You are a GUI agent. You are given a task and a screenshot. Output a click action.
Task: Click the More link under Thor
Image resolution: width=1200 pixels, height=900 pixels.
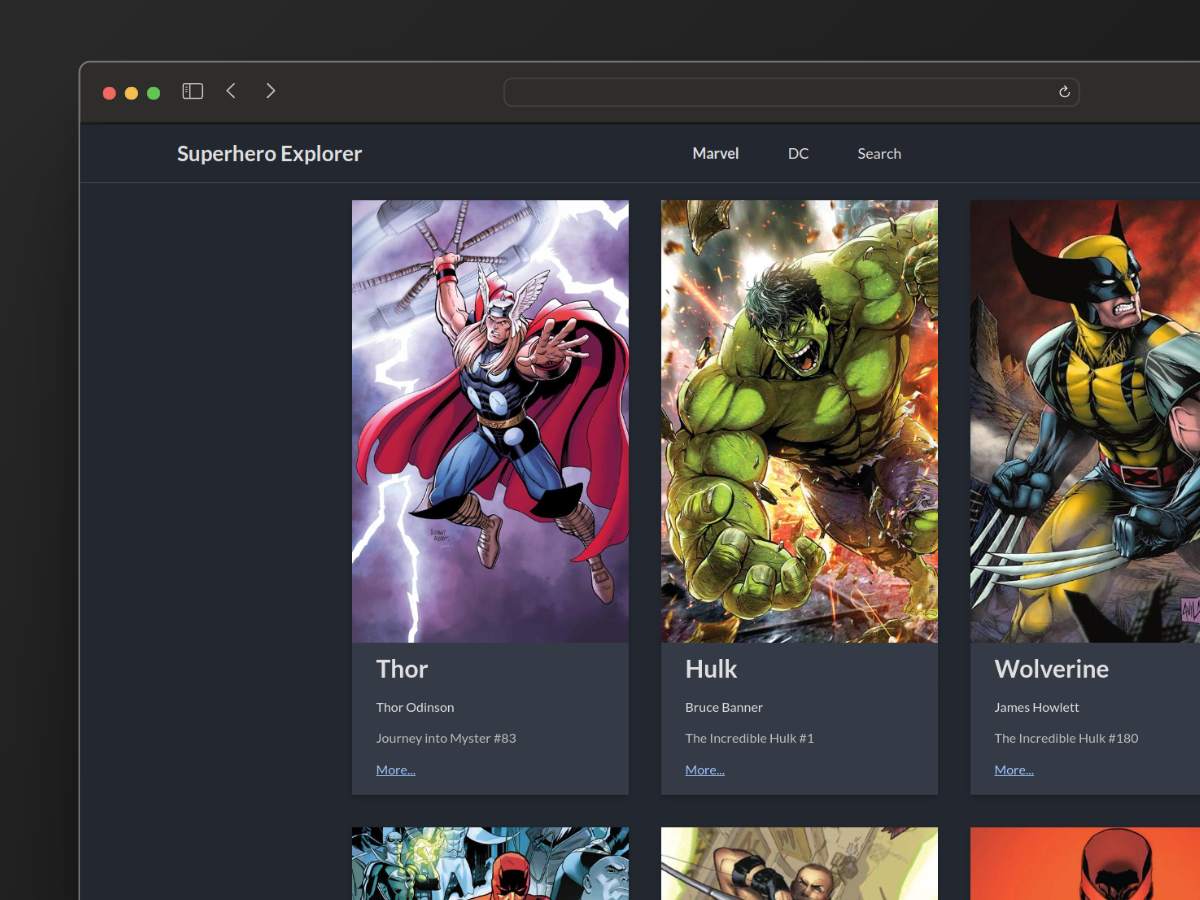(395, 770)
